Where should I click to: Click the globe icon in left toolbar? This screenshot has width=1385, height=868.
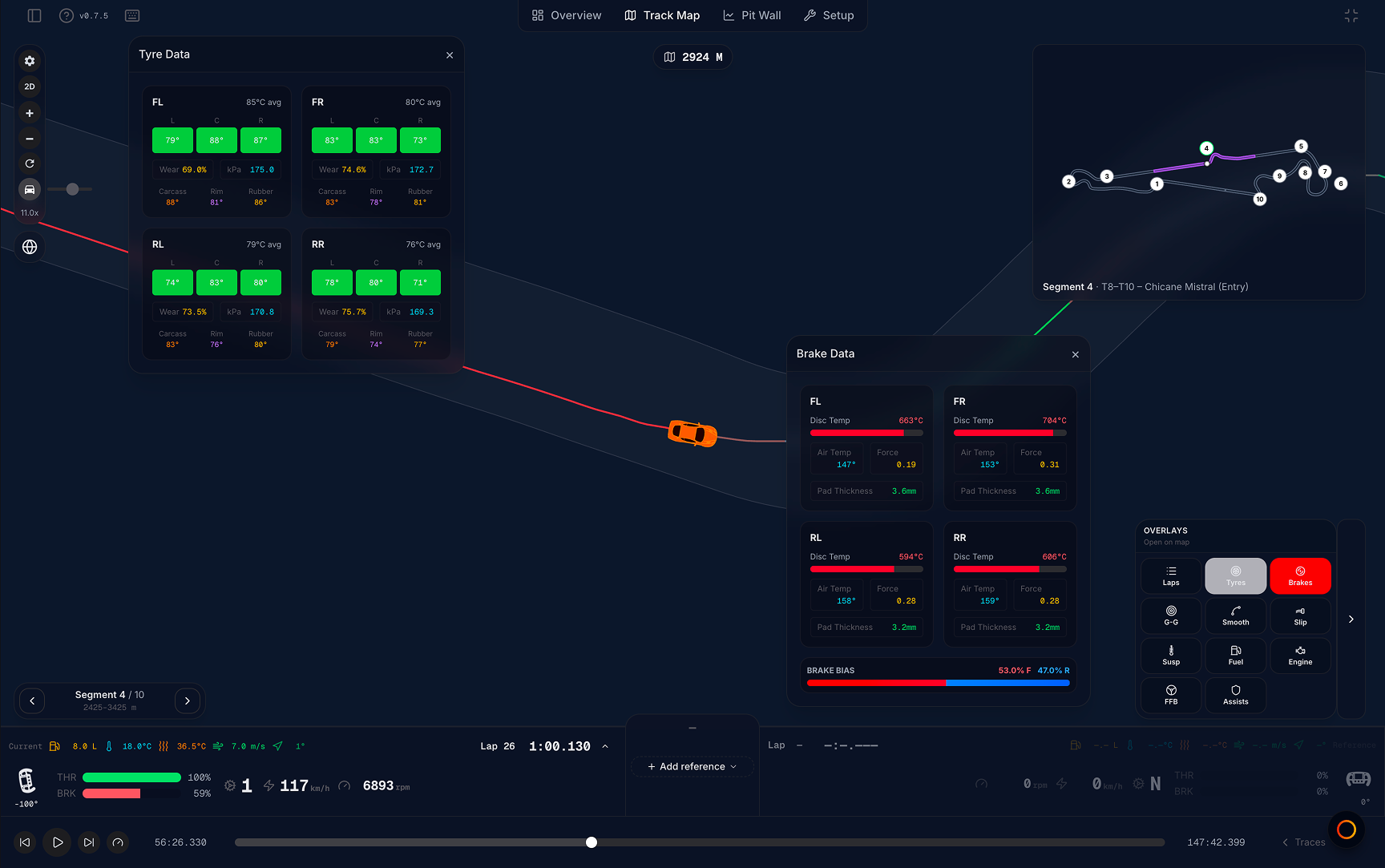[30, 247]
